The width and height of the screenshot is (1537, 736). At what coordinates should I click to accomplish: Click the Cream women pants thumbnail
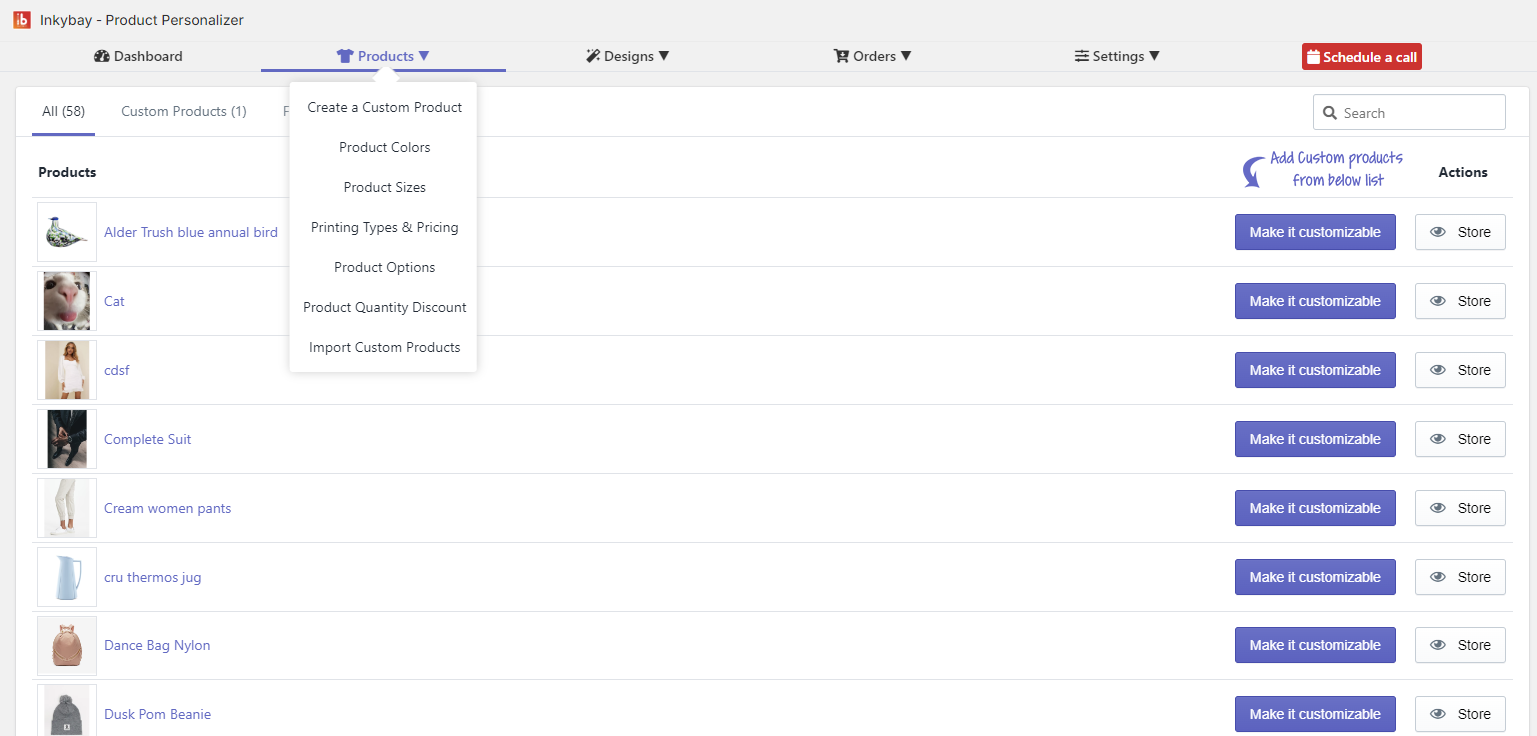pyautogui.click(x=67, y=508)
